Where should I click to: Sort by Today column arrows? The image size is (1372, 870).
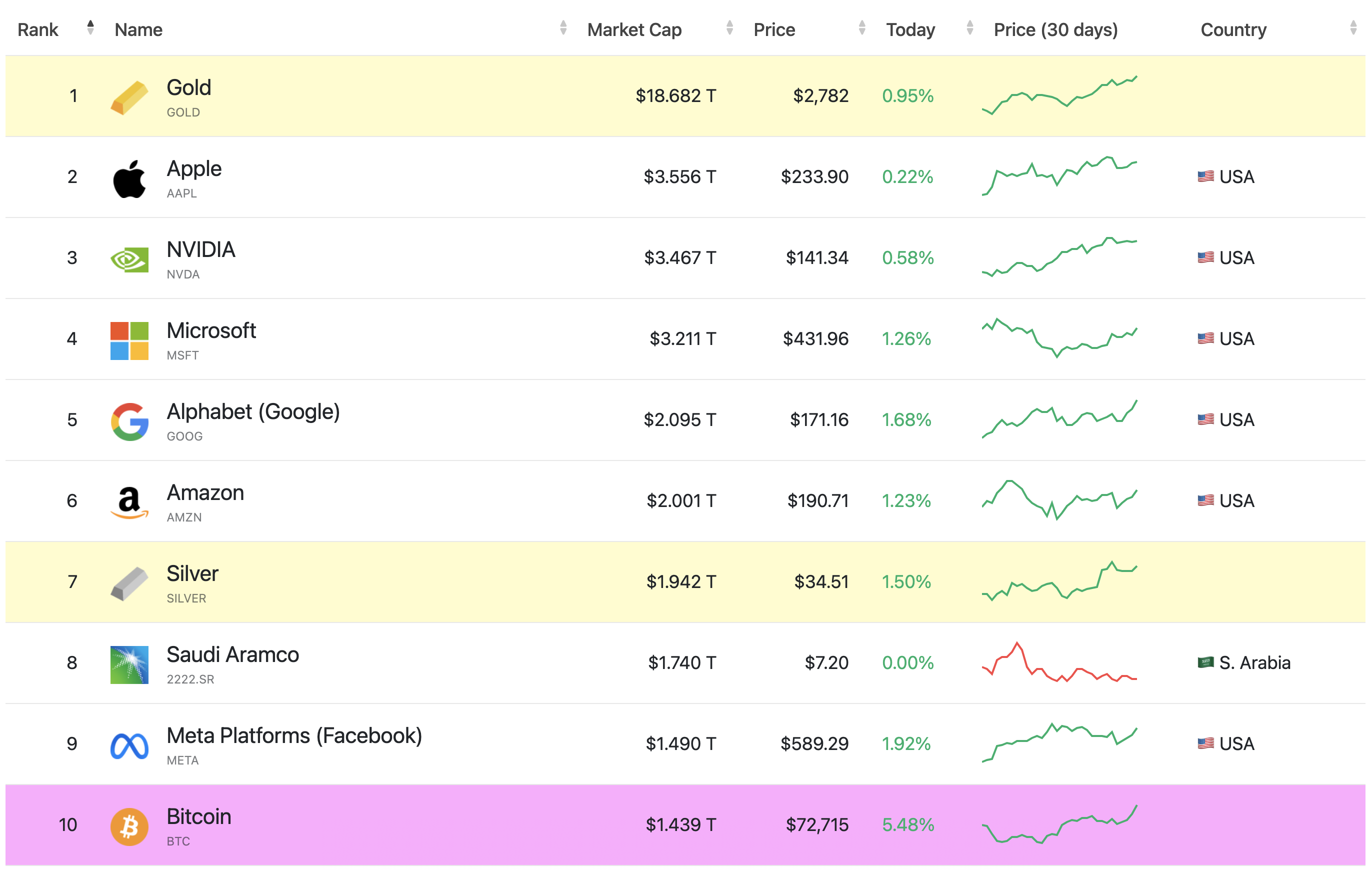[x=969, y=28]
